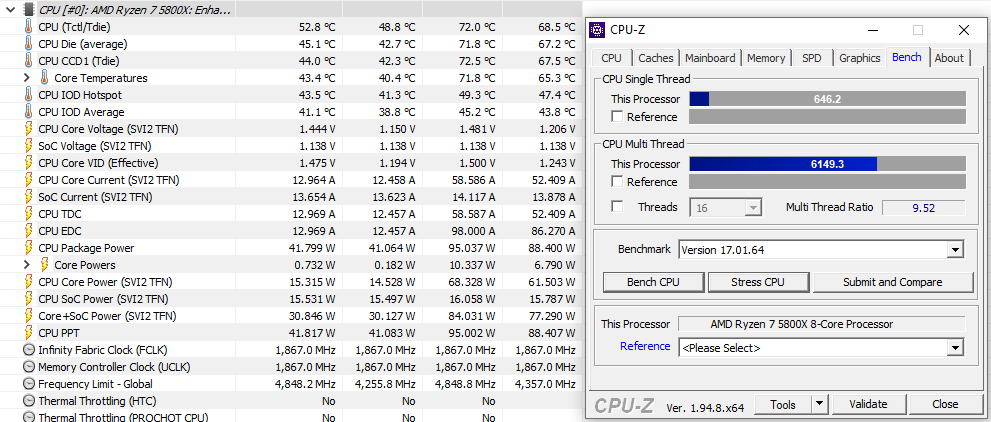The width and height of the screenshot is (991, 422).
Task: Click Submit and Compare button
Action: 892,282
